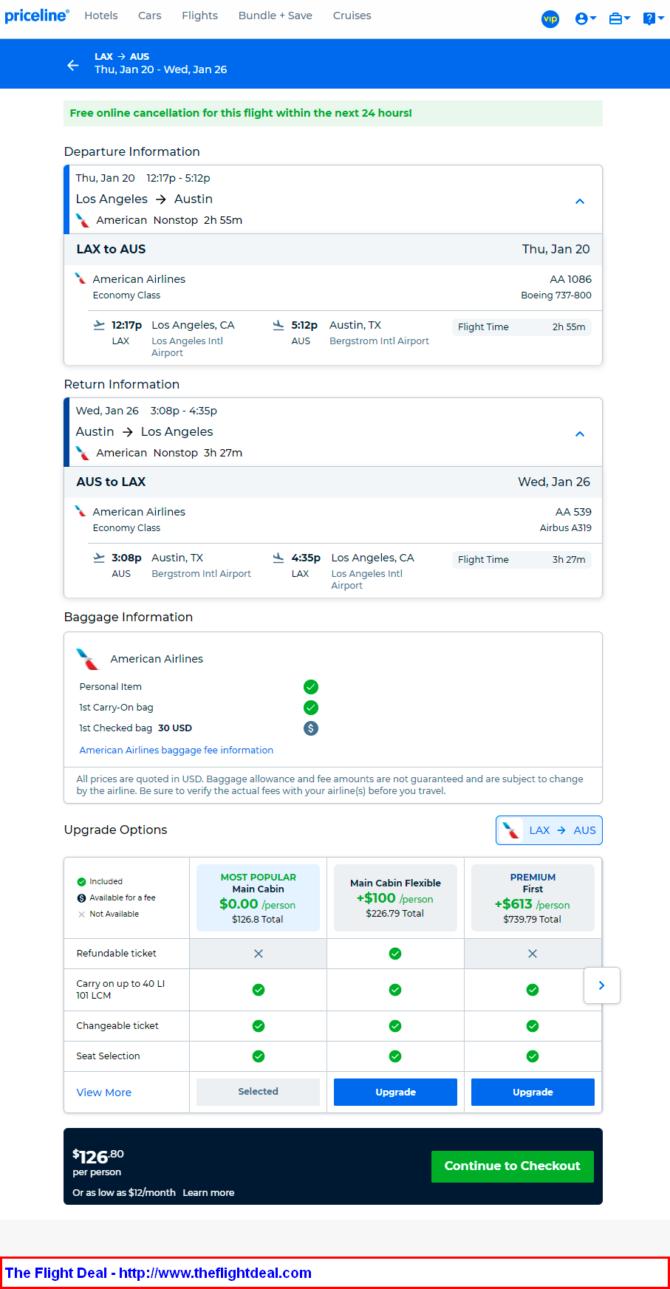Collapse the return flight details chevron

coord(579,434)
